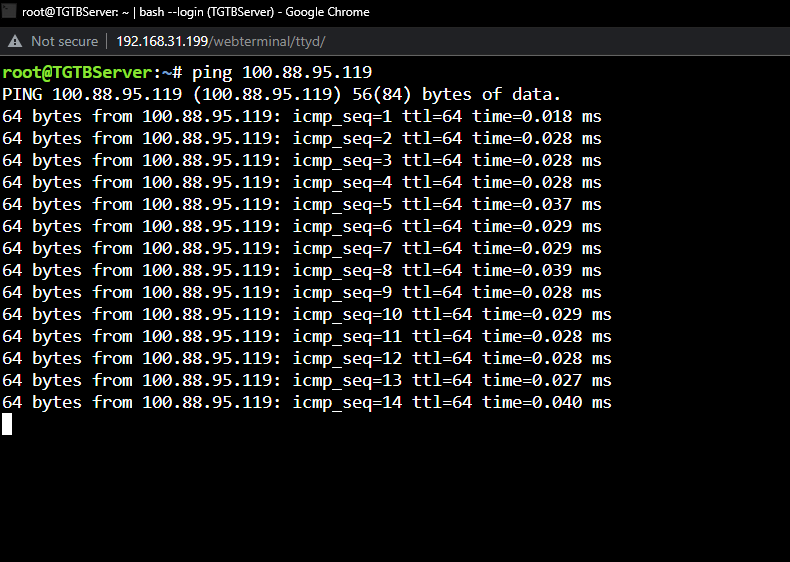This screenshot has height=562, width=790.
Task: Click the ping line with icmp_seq=4
Action: pyautogui.click(x=302, y=182)
